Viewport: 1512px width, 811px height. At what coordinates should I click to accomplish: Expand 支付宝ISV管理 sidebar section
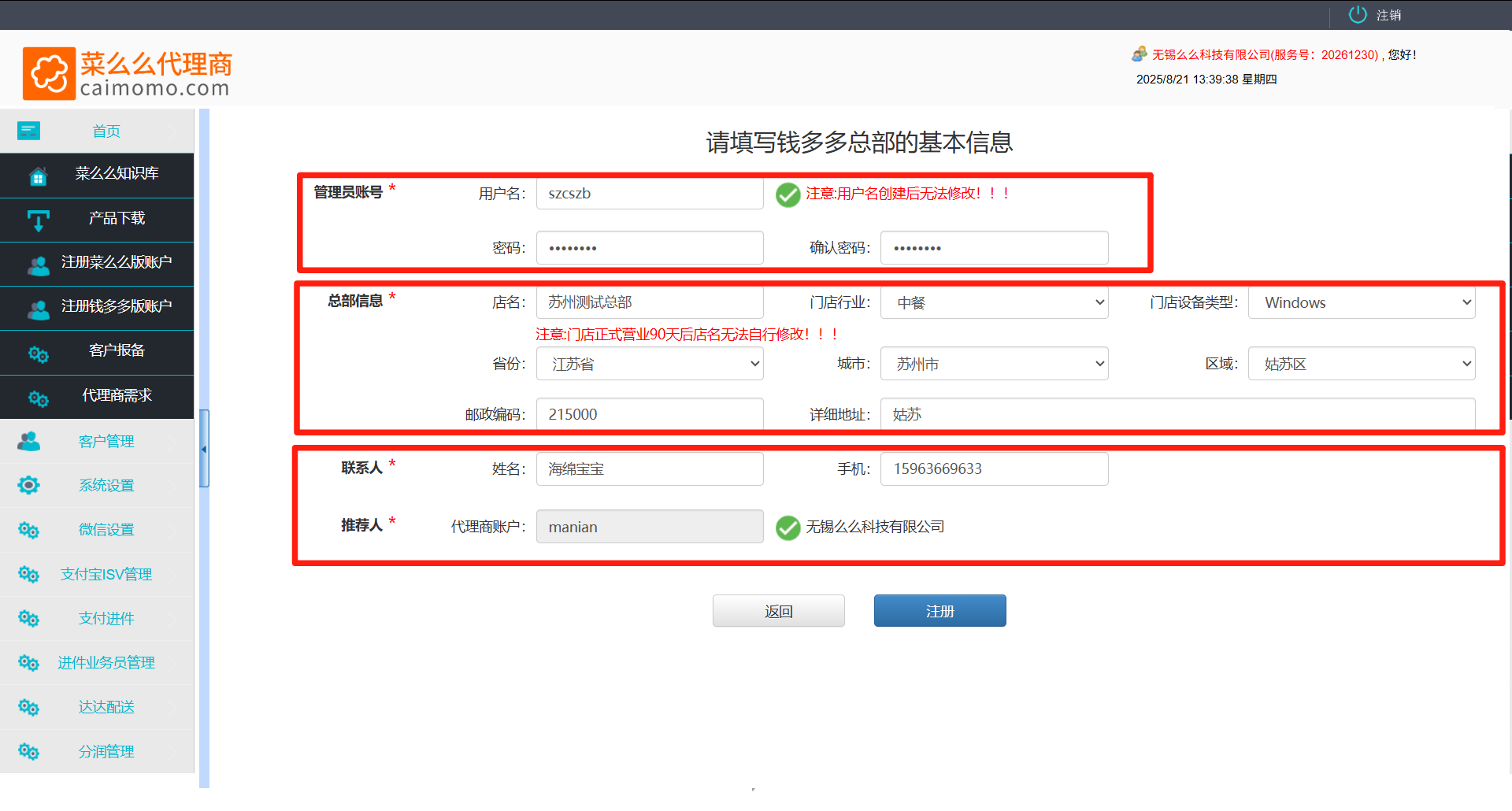97,574
